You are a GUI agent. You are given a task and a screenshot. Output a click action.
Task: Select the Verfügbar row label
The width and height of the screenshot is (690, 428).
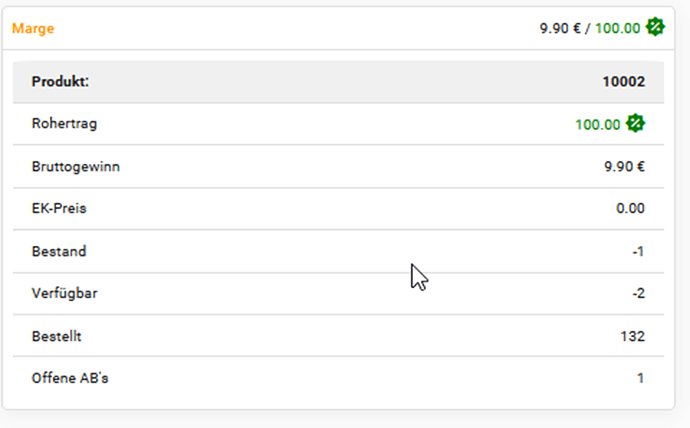tap(65, 293)
